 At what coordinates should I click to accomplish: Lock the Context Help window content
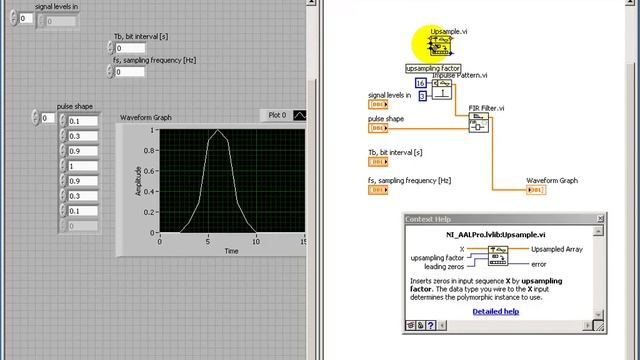click(x=420, y=325)
